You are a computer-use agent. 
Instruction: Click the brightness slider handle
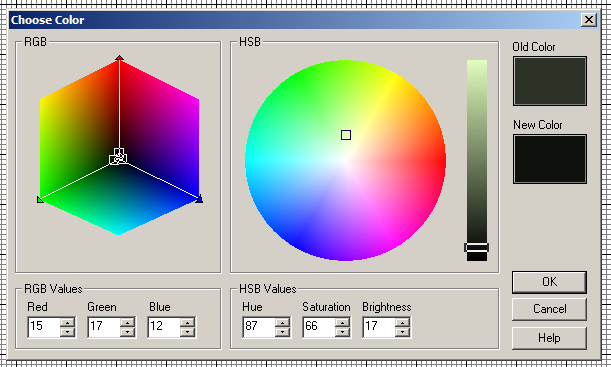[x=477, y=247]
